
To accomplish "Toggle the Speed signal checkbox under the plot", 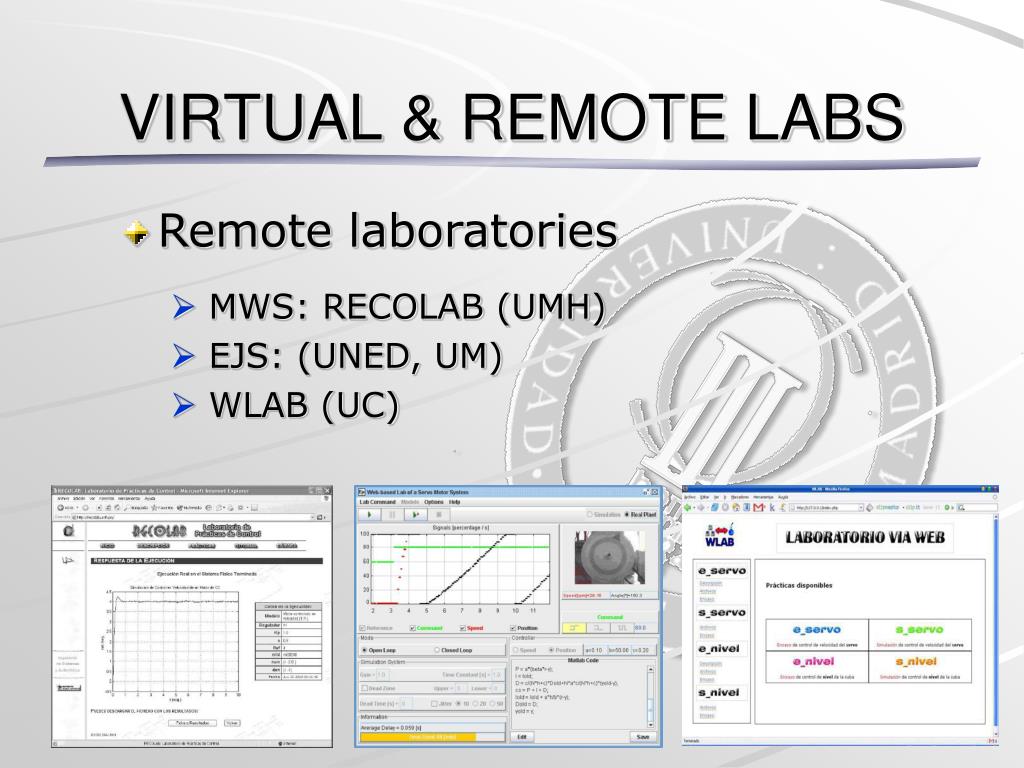I will click(x=462, y=628).
